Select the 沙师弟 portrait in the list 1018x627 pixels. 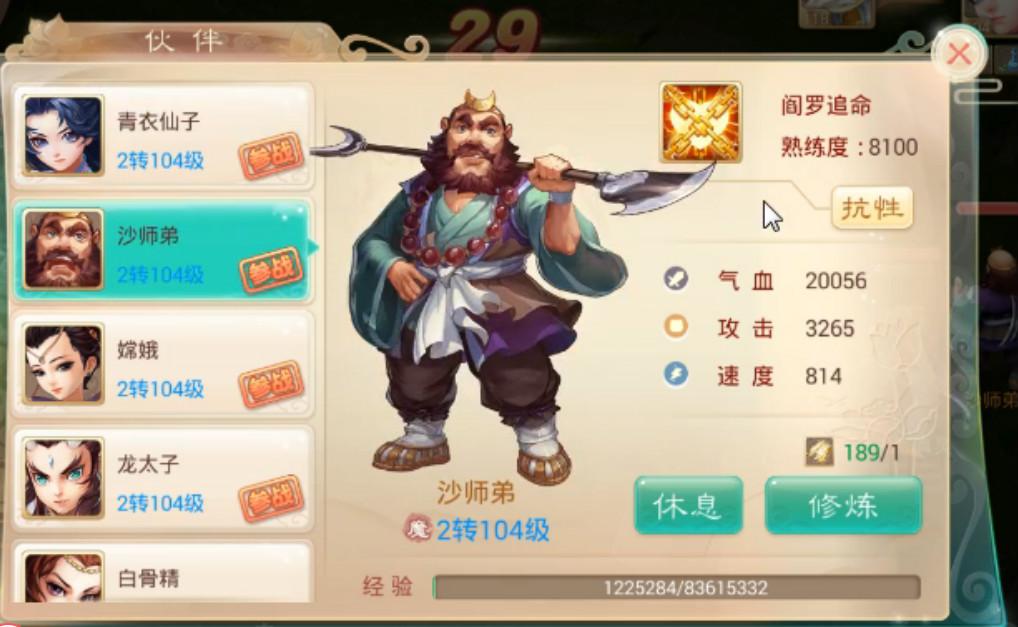63,249
